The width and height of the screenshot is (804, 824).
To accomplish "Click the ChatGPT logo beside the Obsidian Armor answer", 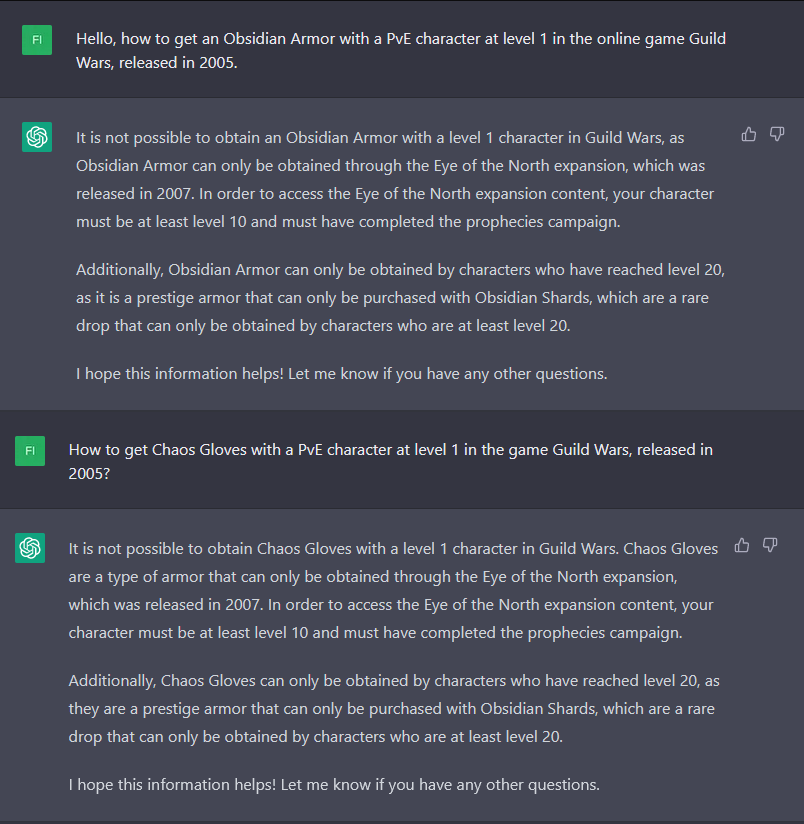I will click(37, 137).
